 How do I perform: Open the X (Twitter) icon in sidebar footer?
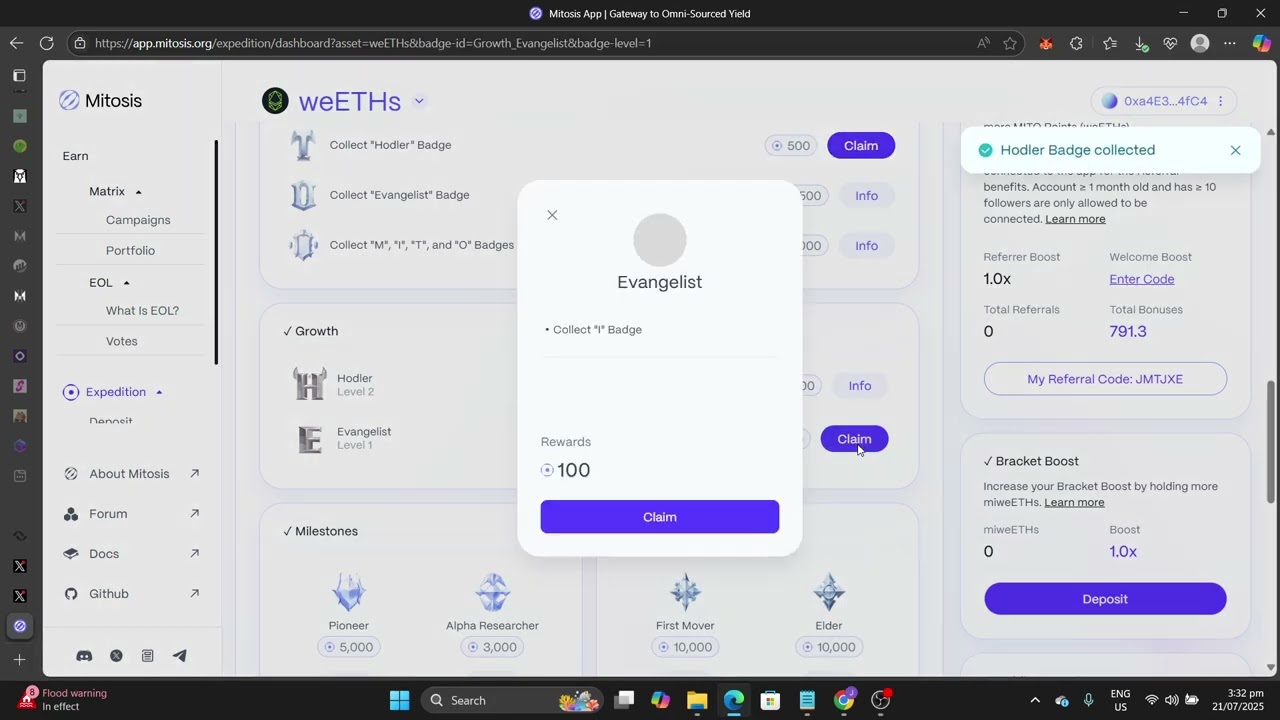116,656
